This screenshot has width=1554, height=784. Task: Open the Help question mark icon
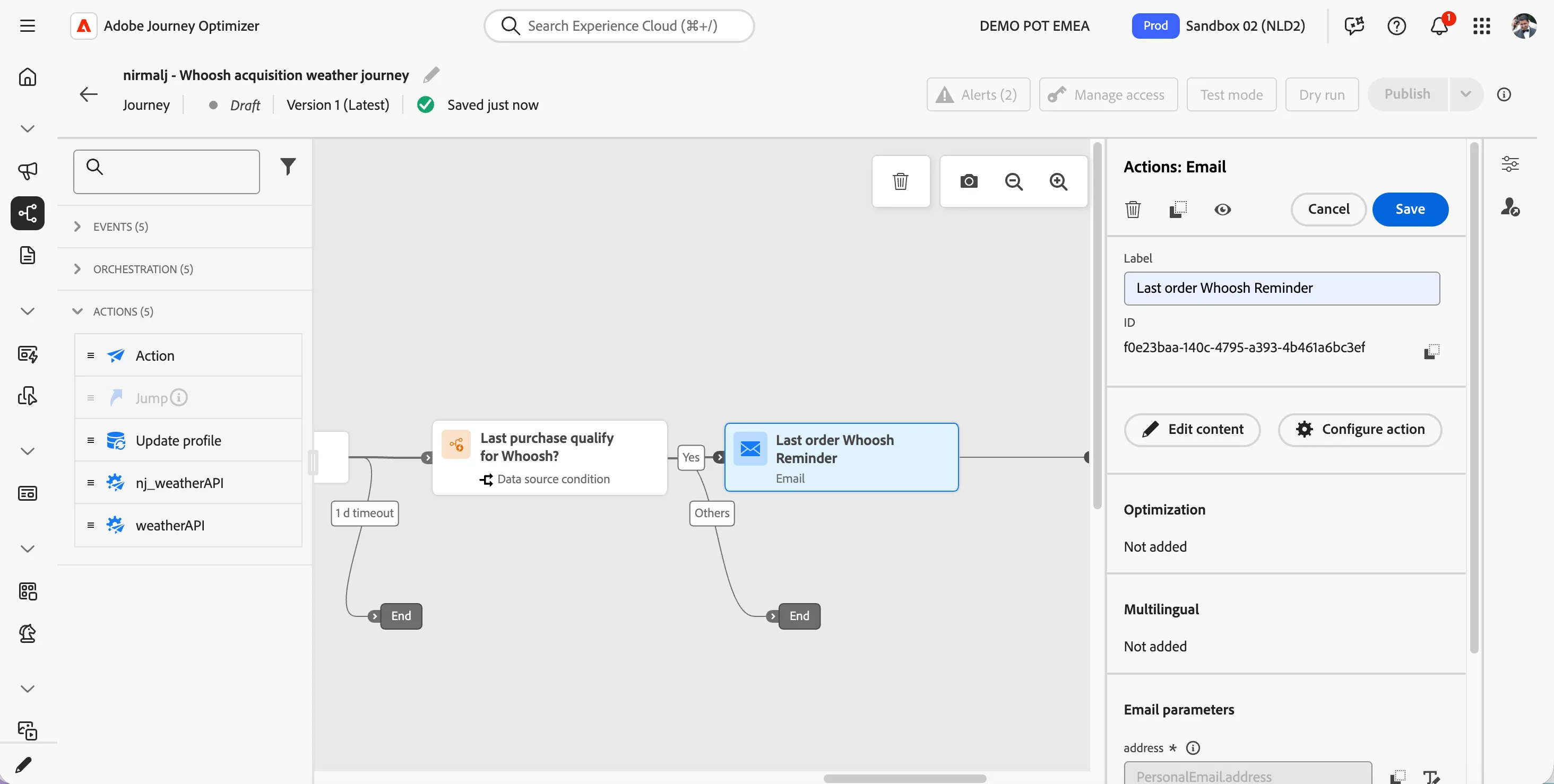tap(1396, 26)
